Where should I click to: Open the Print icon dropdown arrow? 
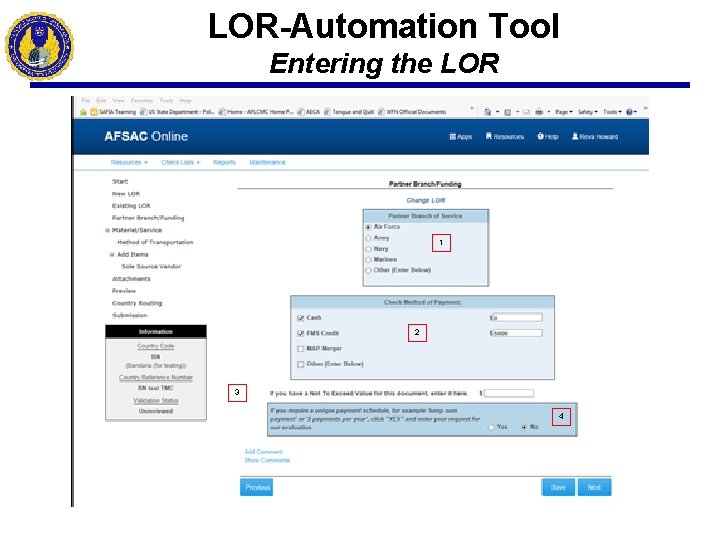pyautogui.click(x=549, y=112)
